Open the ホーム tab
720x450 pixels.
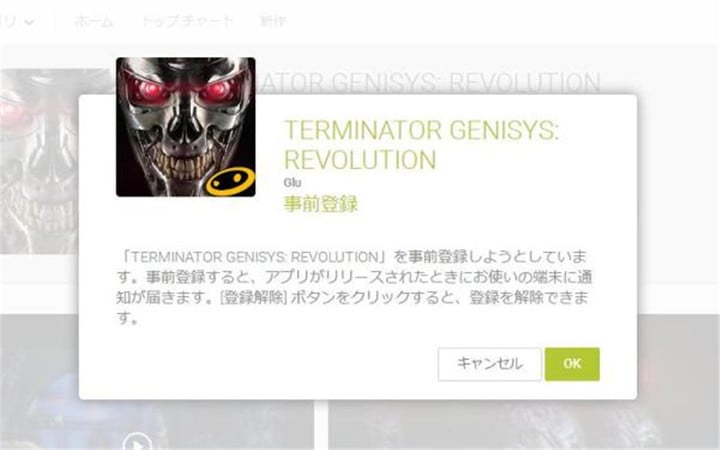[94, 21]
